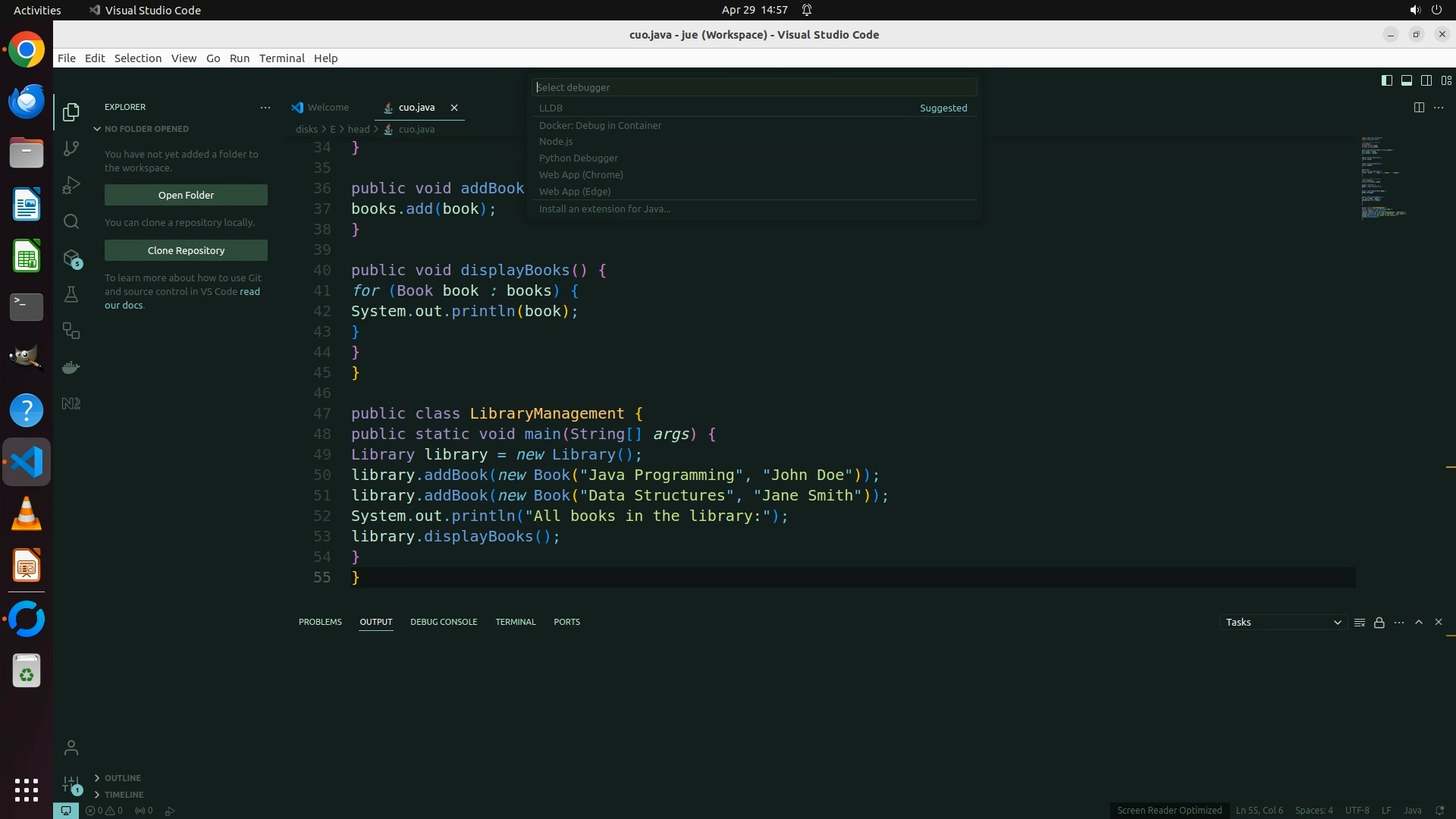Screen dimensions: 1456x819
Task: Collapse the No Folder Opened section
Action: coord(146,129)
